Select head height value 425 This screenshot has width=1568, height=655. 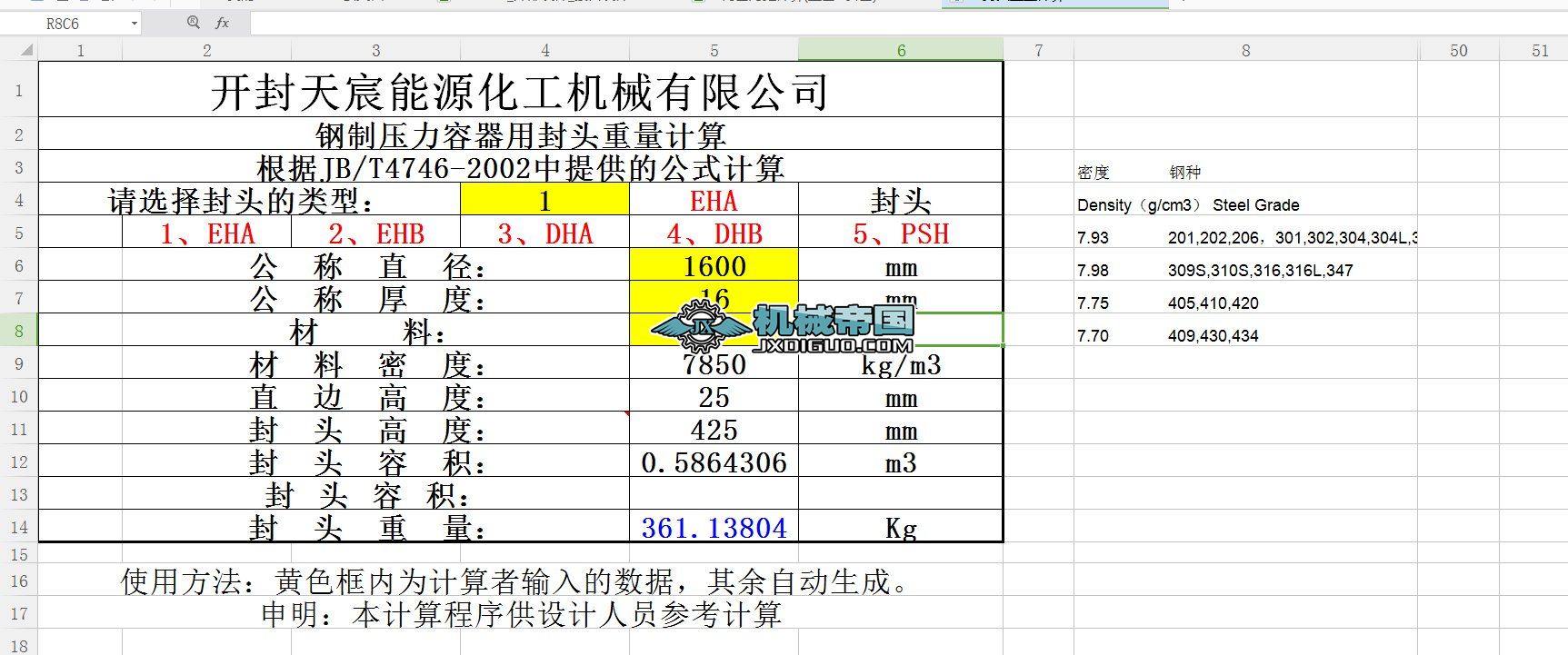(x=714, y=429)
